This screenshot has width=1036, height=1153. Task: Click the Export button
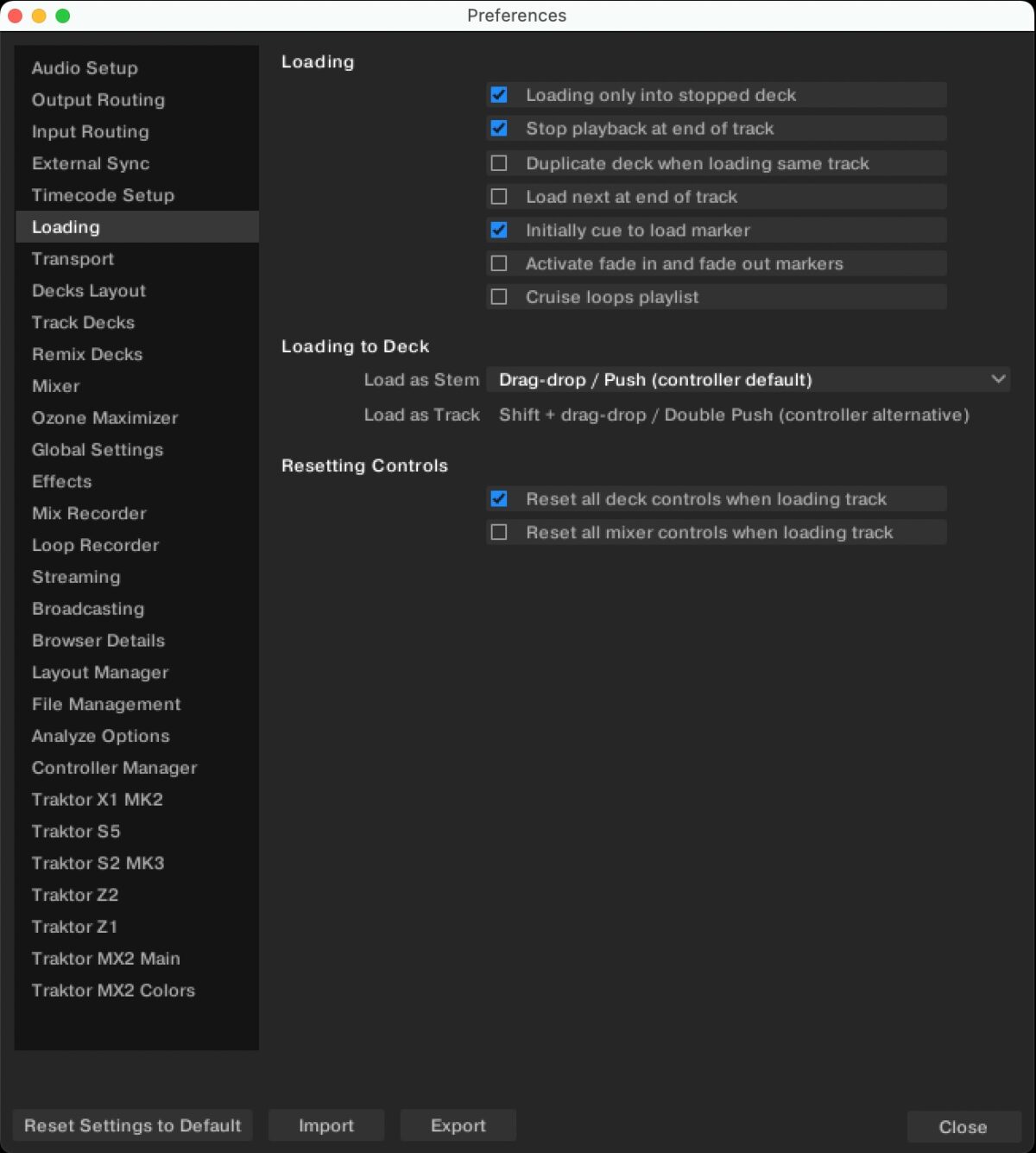458,1125
